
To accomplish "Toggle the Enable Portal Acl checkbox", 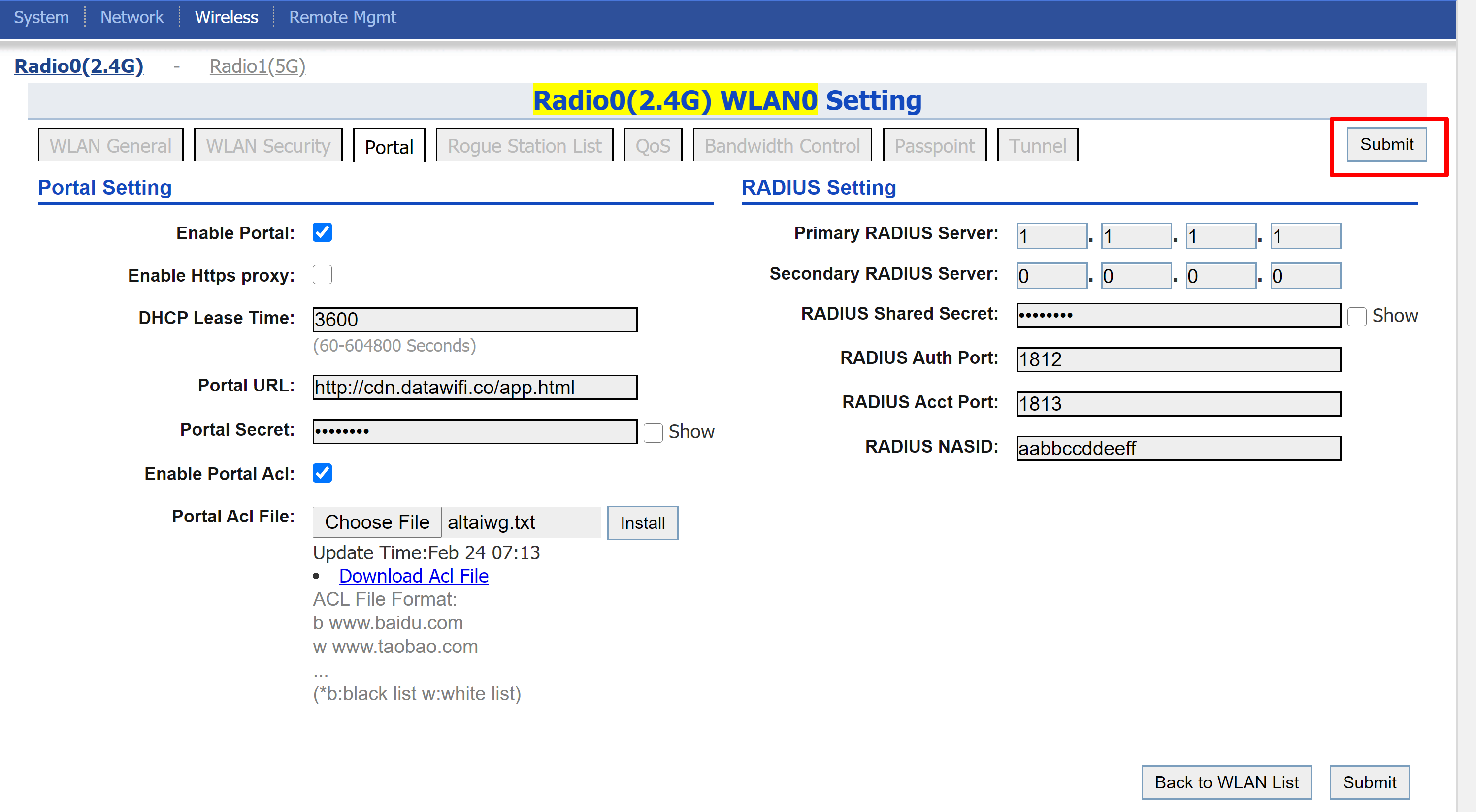I will click(x=322, y=473).
